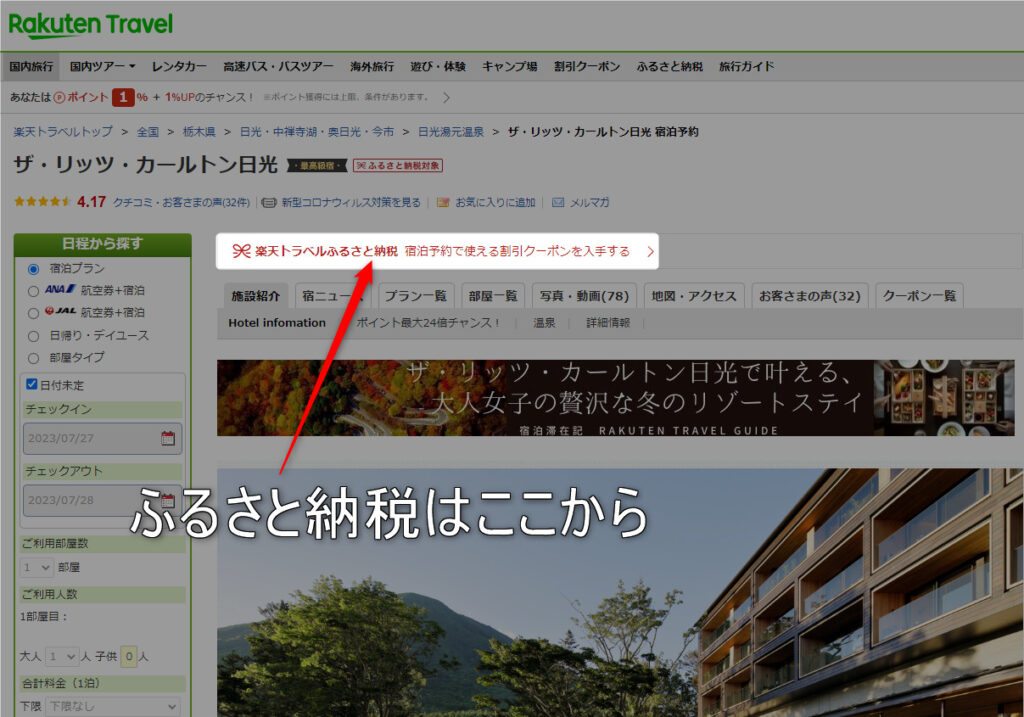Click the 日光湯元温泉 breadcrumb link
The height and width of the screenshot is (717, 1024).
point(452,132)
